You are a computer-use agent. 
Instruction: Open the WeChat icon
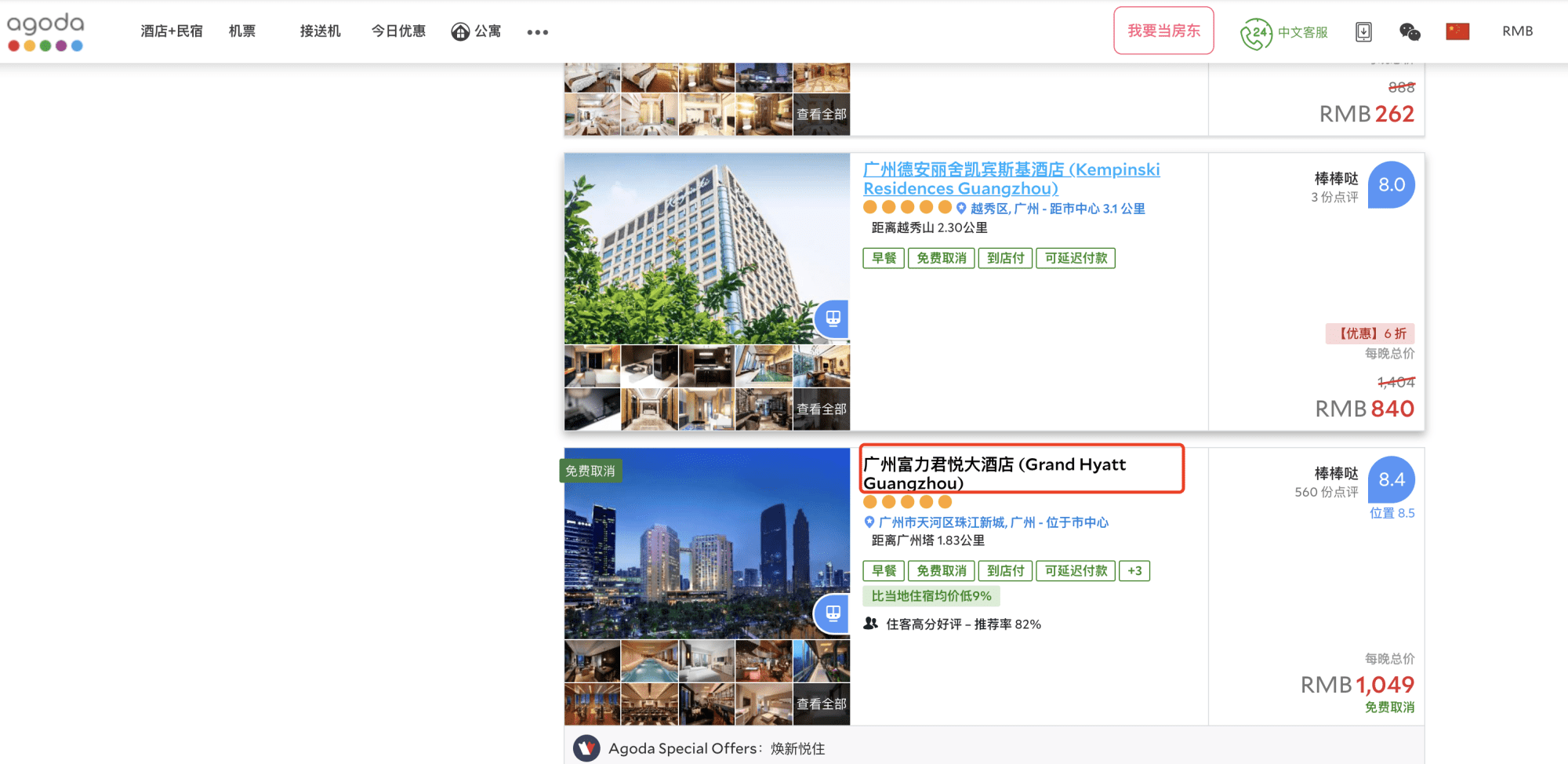[1410, 31]
